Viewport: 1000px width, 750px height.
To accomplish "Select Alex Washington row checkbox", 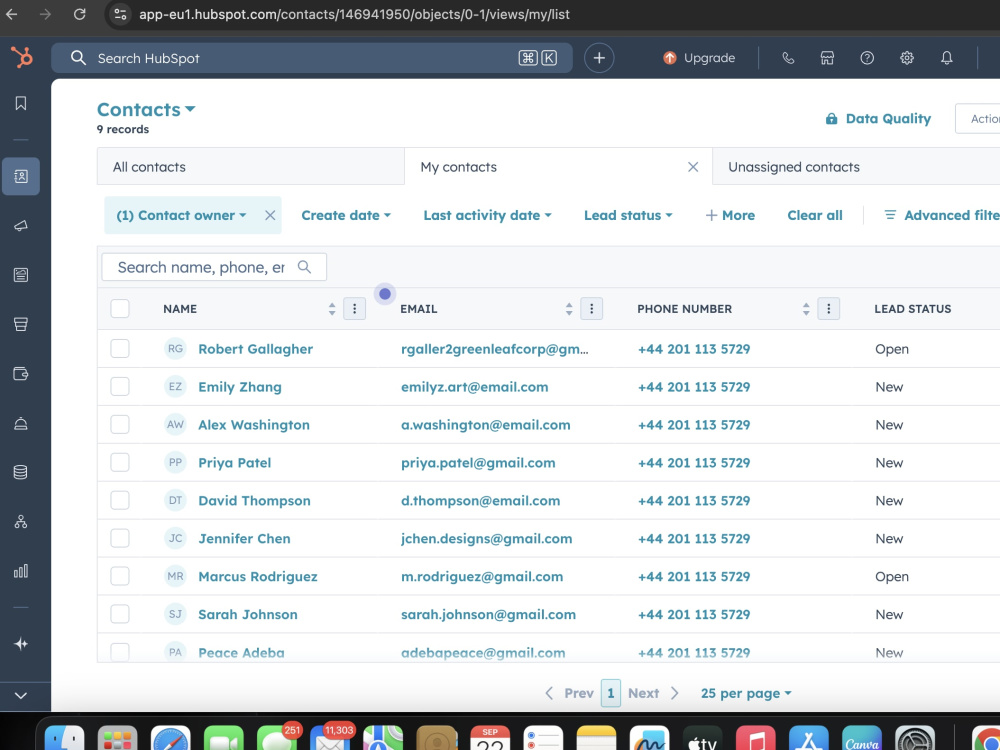I will (x=120, y=425).
